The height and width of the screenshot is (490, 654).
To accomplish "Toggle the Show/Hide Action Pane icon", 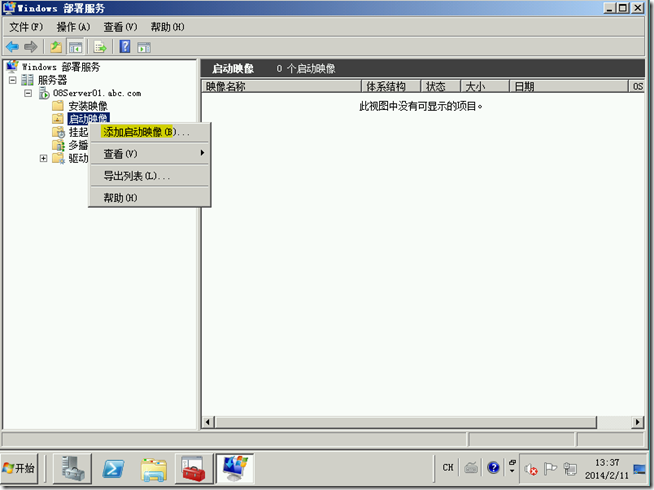I will click(x=144, y=48).
